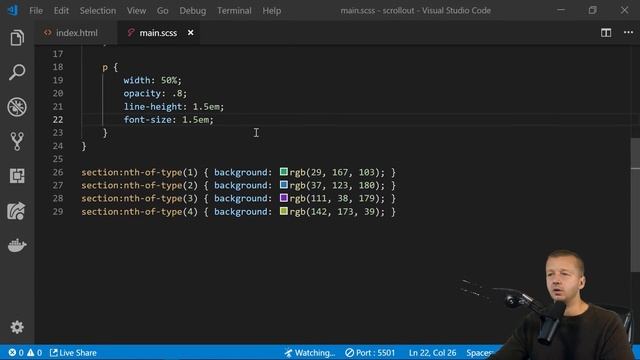640x360 pixels.
Task: Open the Terminal menu
Action: (234, 11)
